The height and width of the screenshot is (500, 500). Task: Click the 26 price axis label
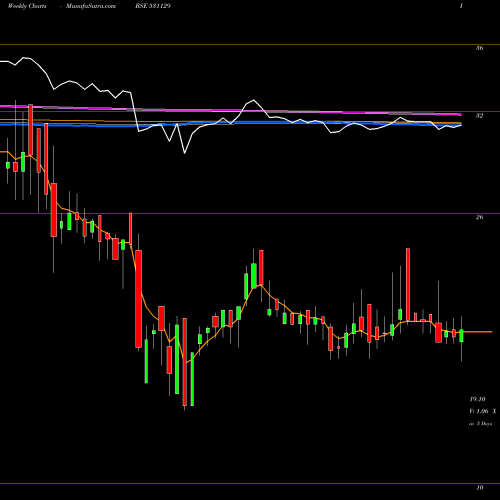pyautogui.click(x=479, y=217)
